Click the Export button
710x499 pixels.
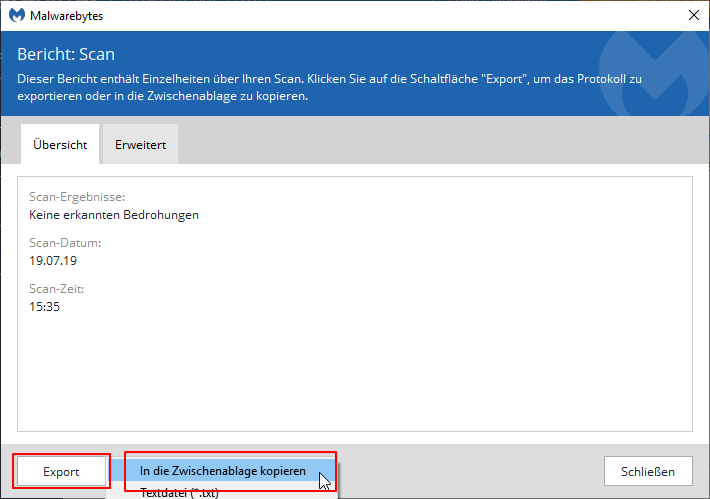[x=61, y=471]
